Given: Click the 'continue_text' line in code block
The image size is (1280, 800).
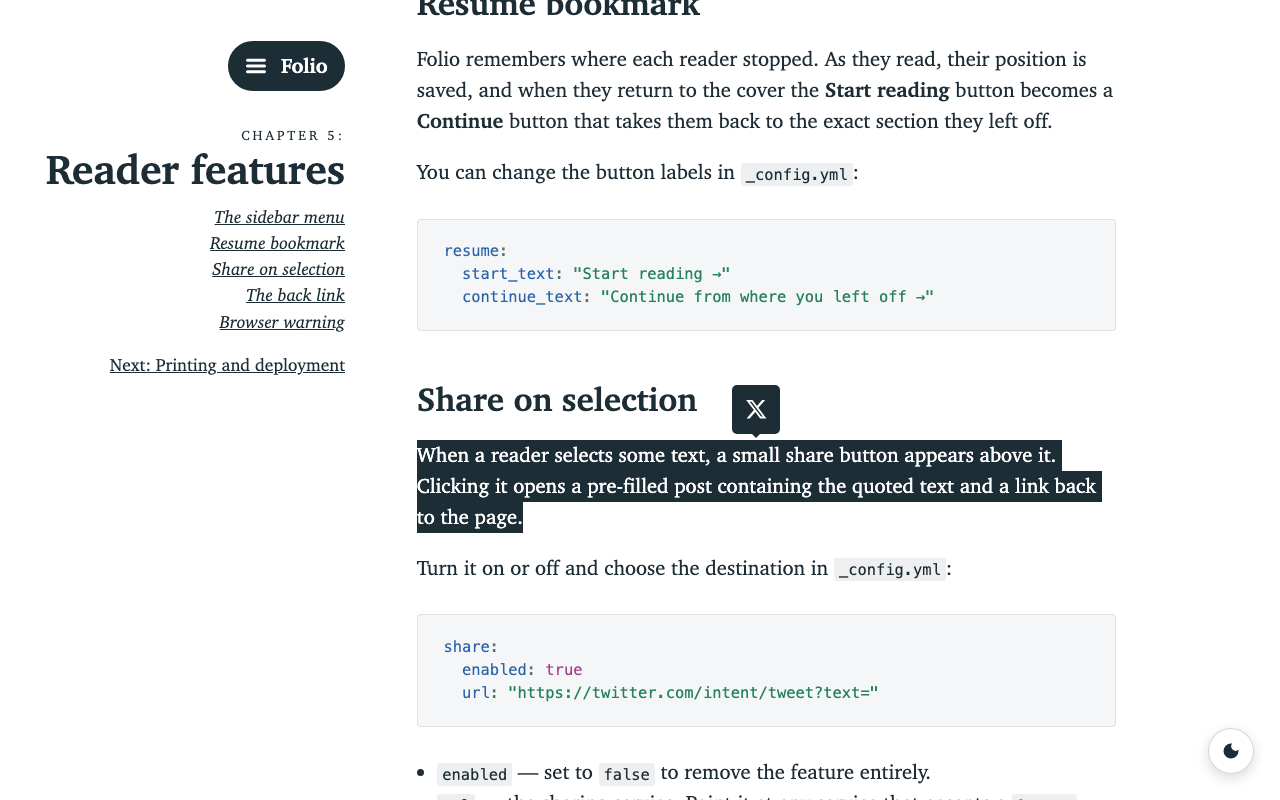Looking at the screenshot, I should click(x=698, y=296).
